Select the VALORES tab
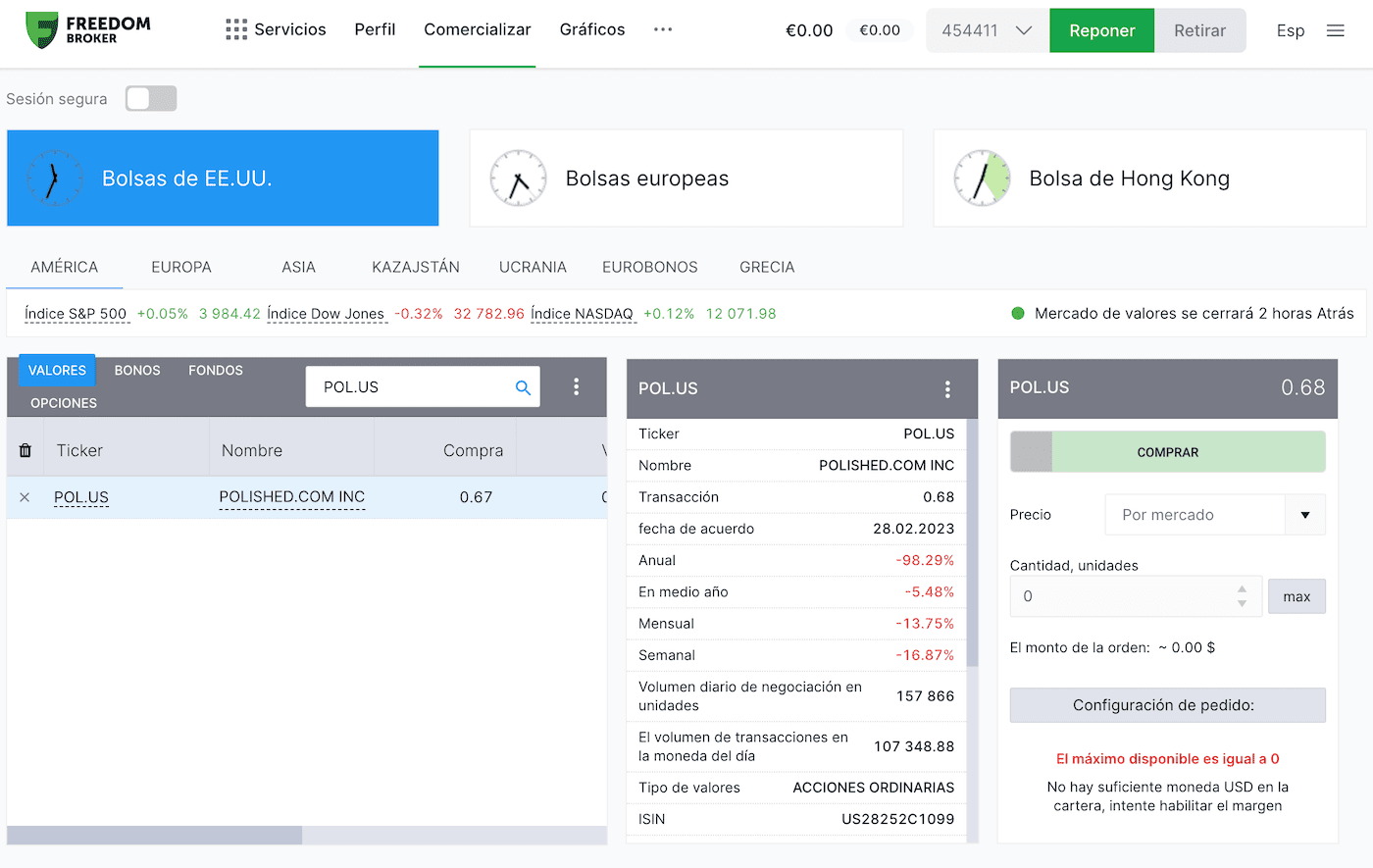Image resolution: width=1373 pixels, height=868 pixels. 57,370
